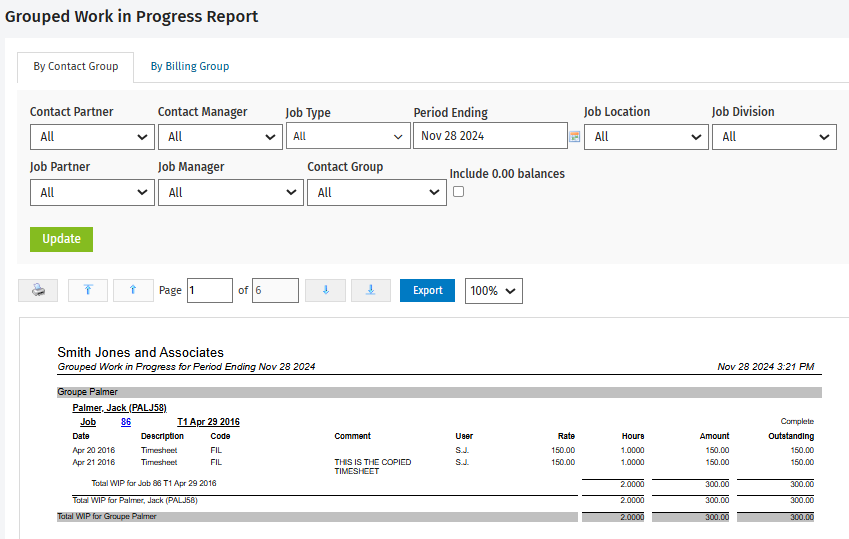This screenshot has height=539, width=849.
Task: Click the T1 Apr 29 2016 job name
Action: pyautogui.click(x=208, y=422)
